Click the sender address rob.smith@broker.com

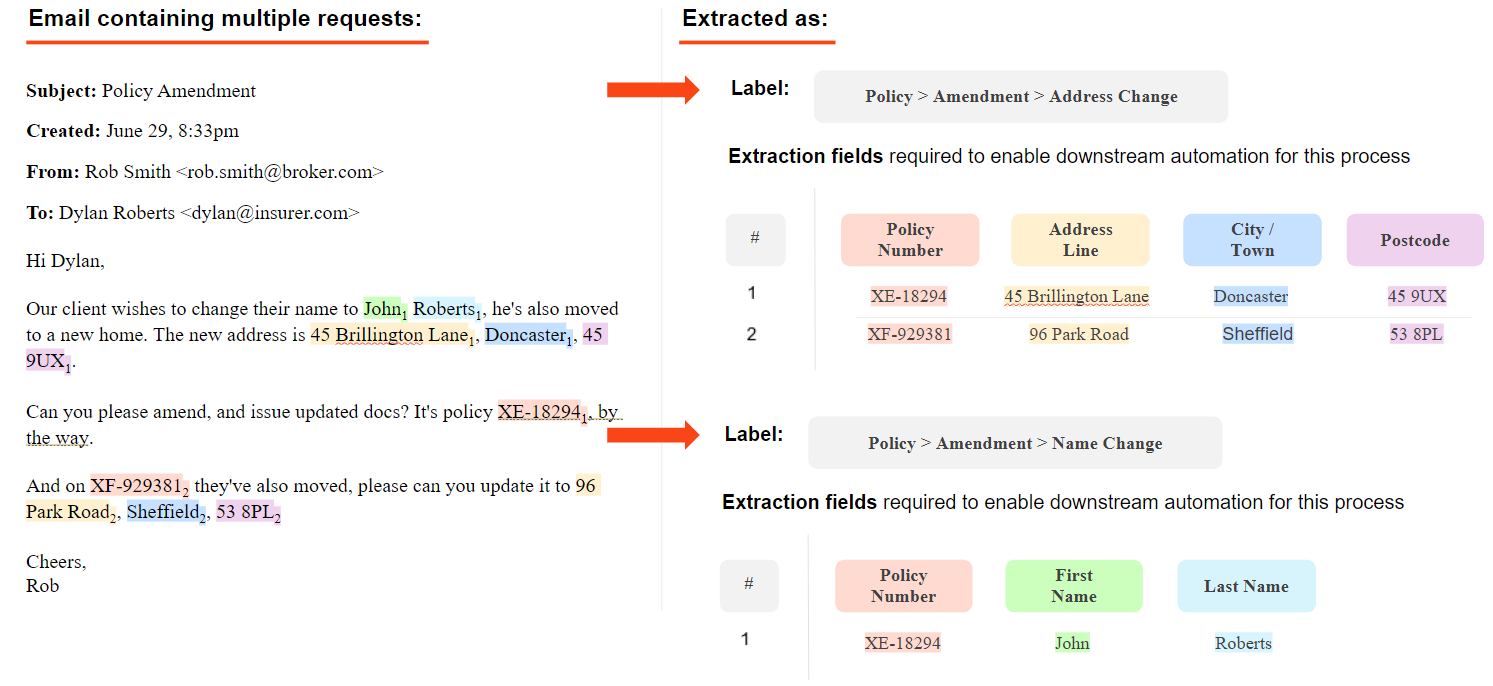pos(279,172)
